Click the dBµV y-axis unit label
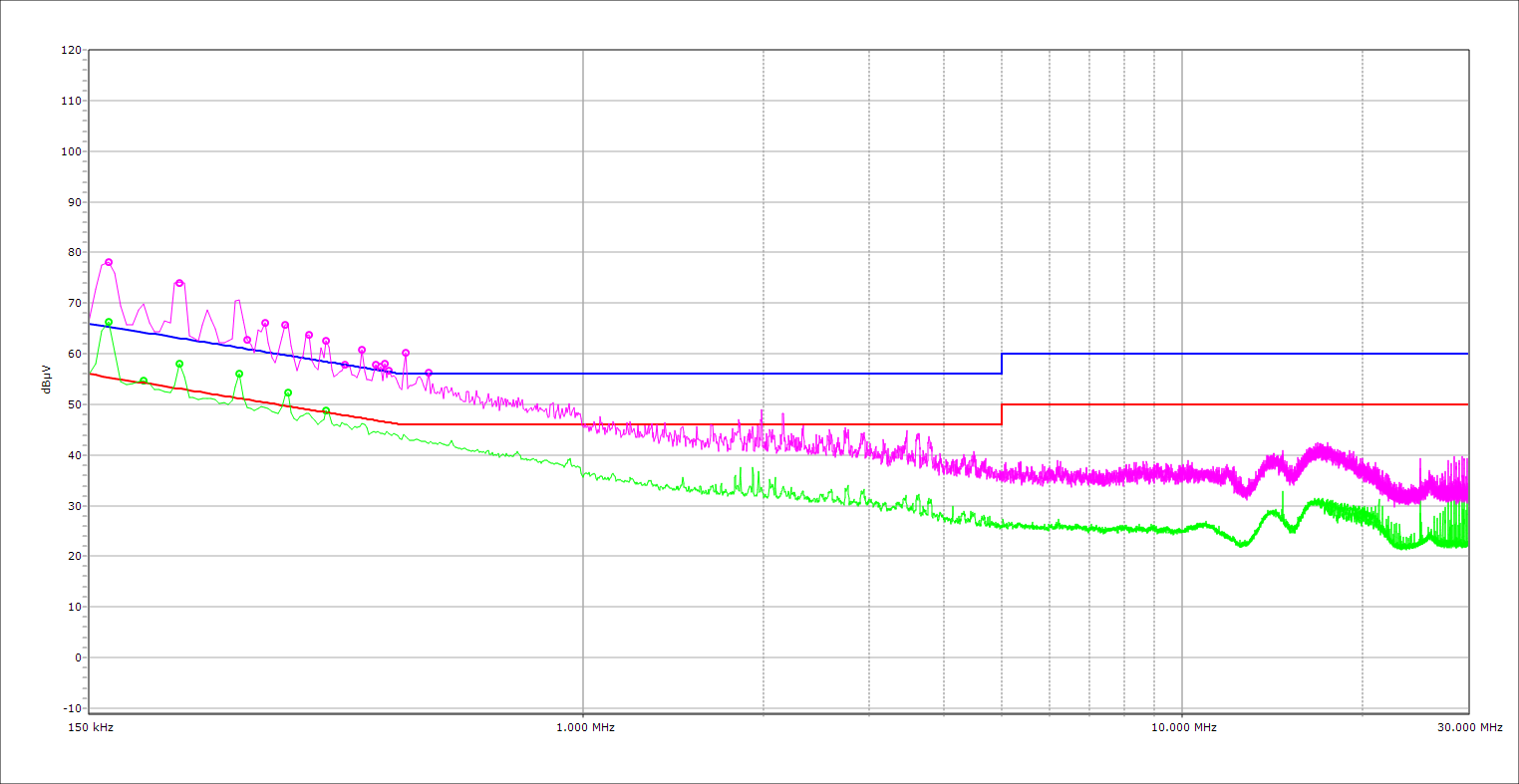Image resolution: width=1519 pixels, height=784 pixels. click(x=48, y=379)
